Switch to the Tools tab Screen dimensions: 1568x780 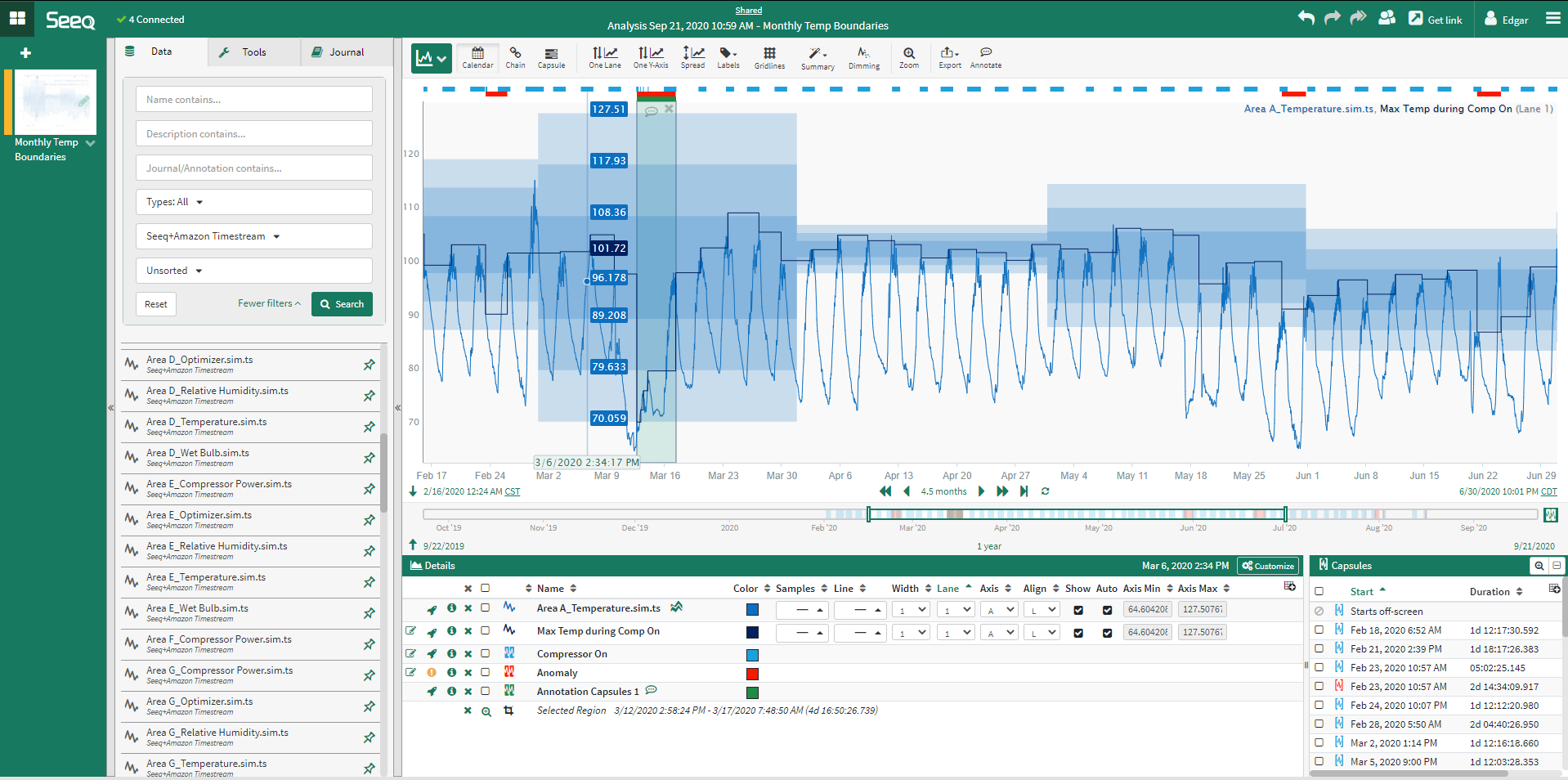click(x=253, y=52)
